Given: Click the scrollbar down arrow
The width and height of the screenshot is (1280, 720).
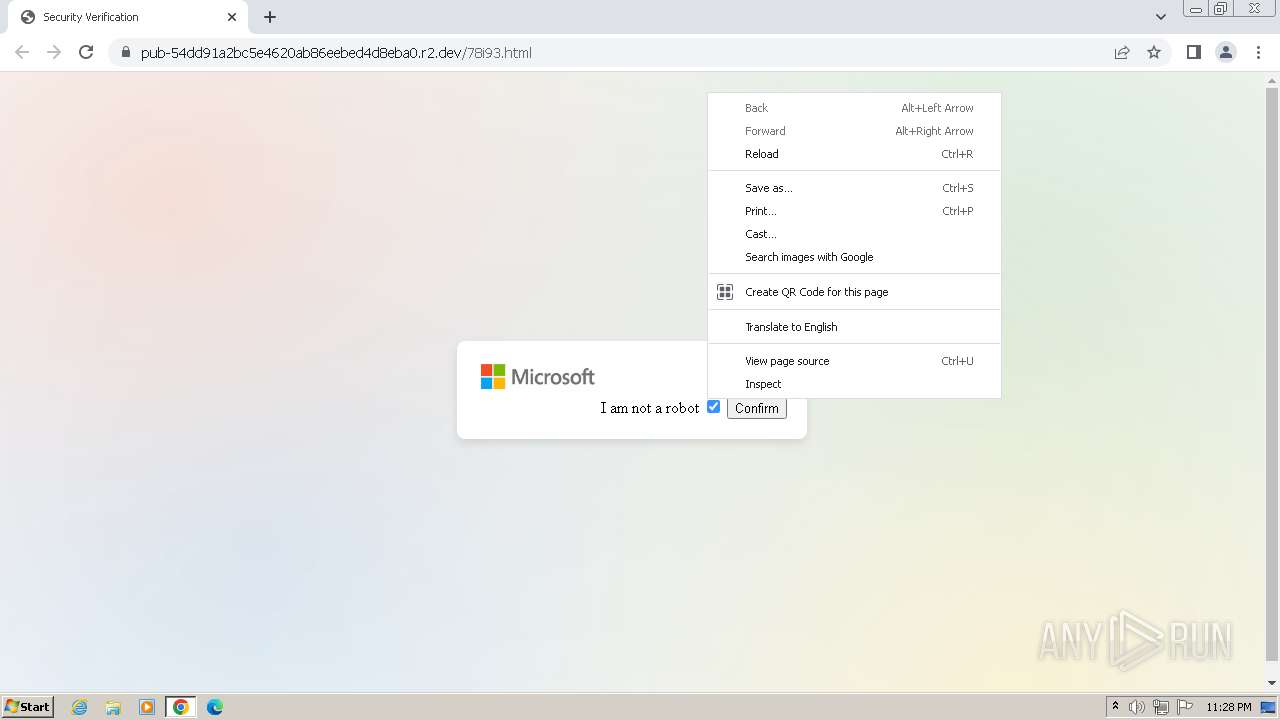Looking at the screenshot, I should click(1272, 683).
